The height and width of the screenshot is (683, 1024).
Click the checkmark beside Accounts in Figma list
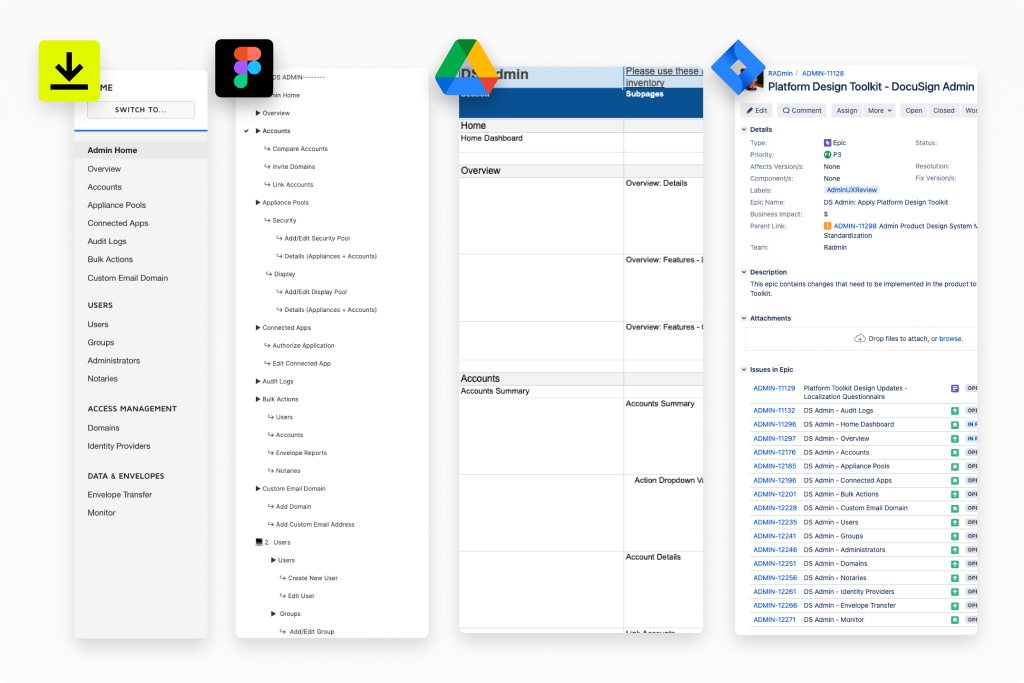(x=246, y=131)
